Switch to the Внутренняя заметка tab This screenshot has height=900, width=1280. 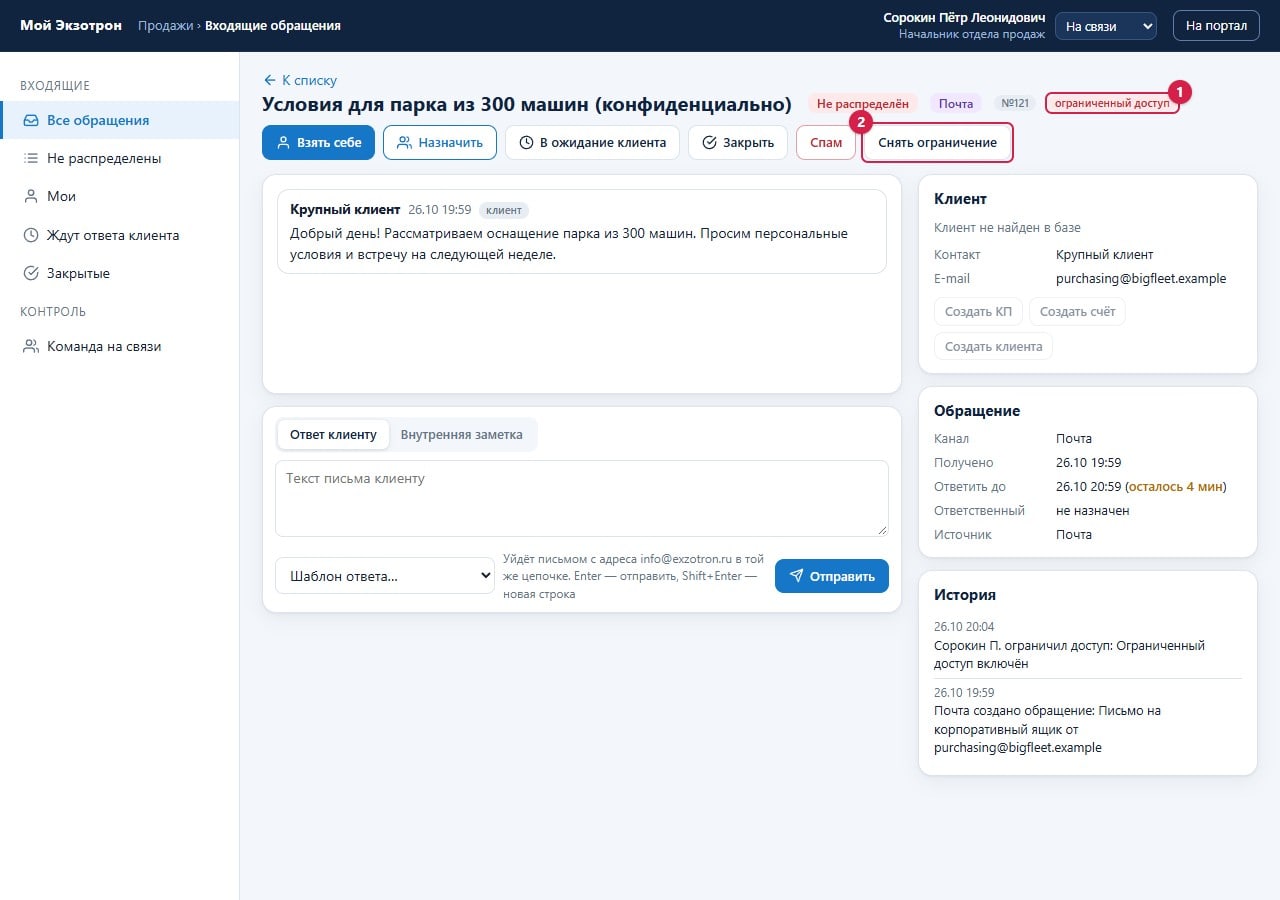(462, 435)
